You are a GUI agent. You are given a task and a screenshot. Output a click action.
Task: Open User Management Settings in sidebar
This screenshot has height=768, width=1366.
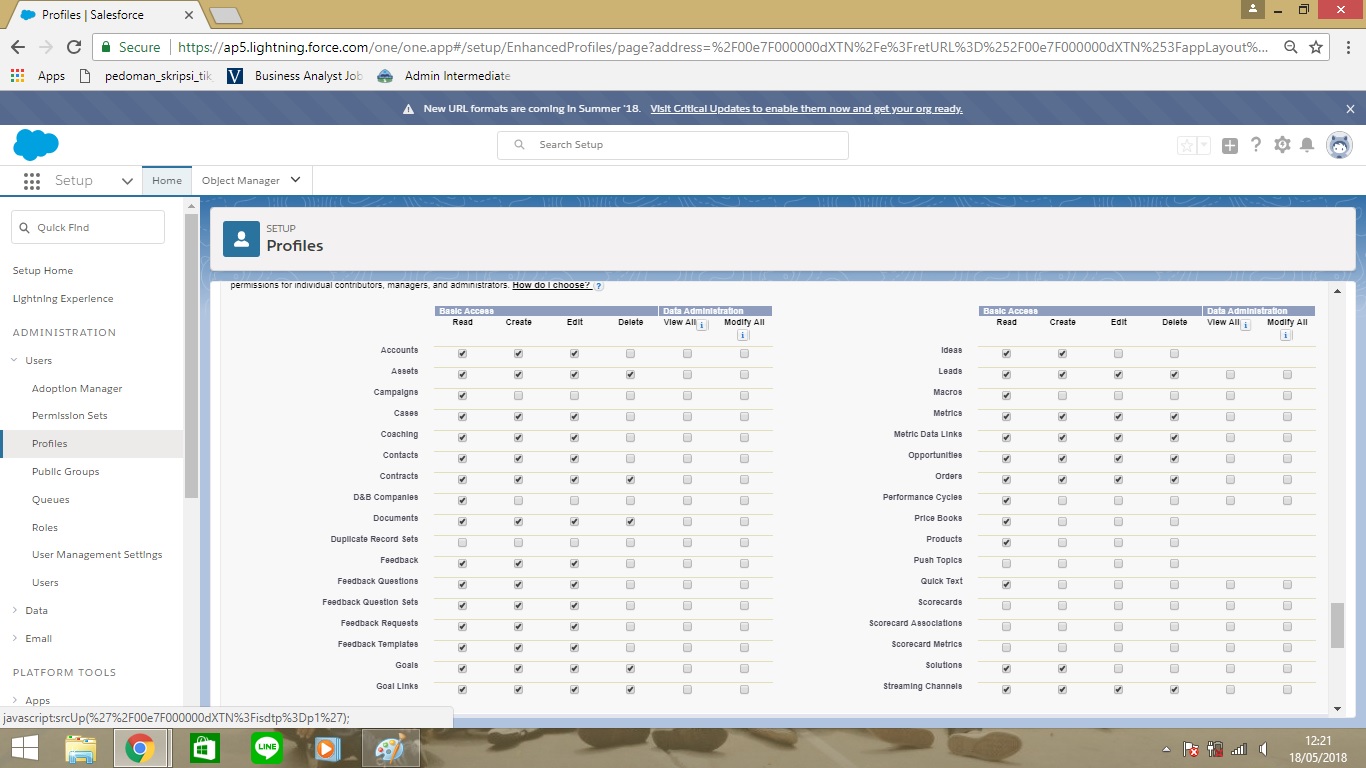coord(97,555)
